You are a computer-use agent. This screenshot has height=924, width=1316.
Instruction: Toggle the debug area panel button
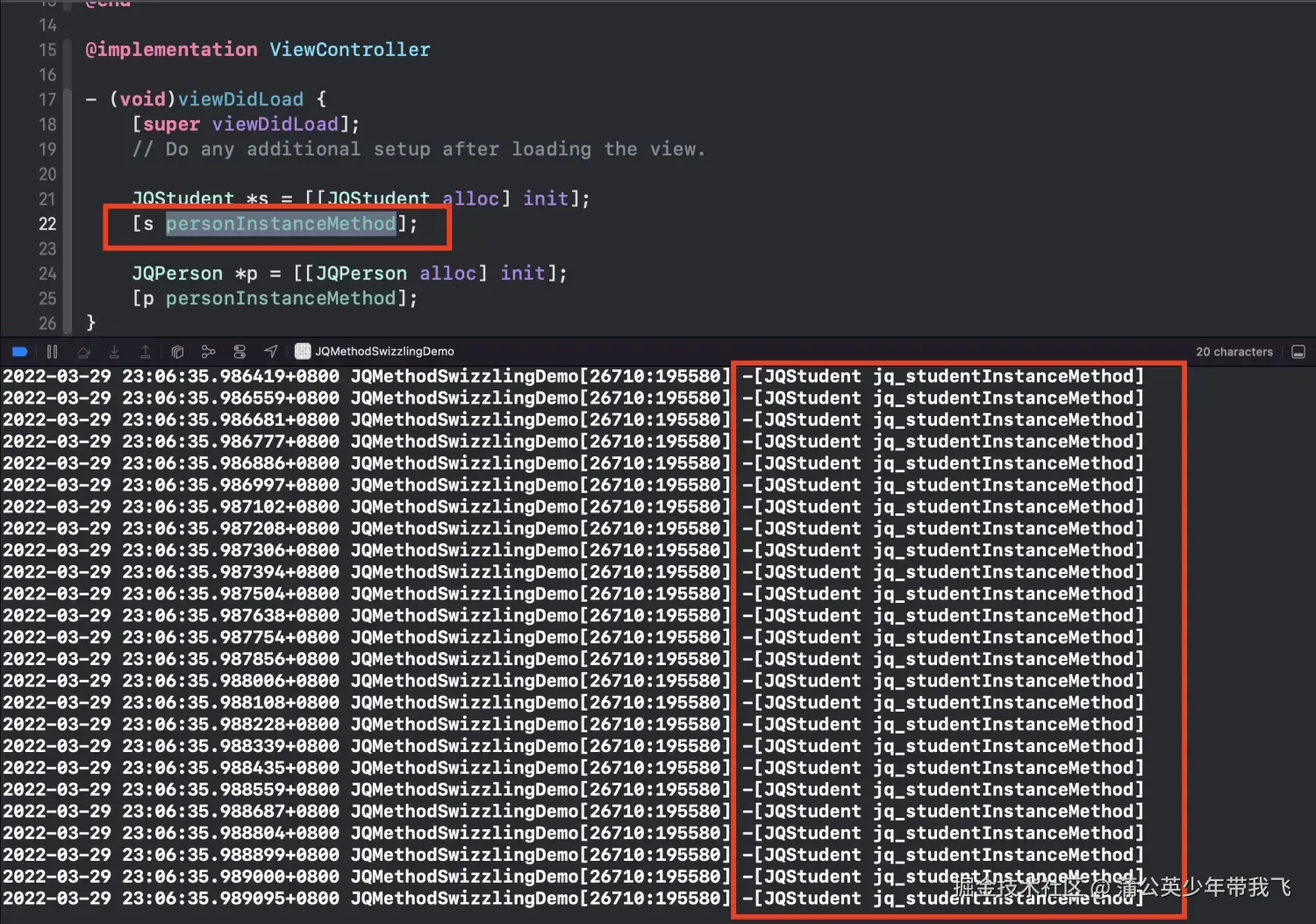tap(1298, 352)
